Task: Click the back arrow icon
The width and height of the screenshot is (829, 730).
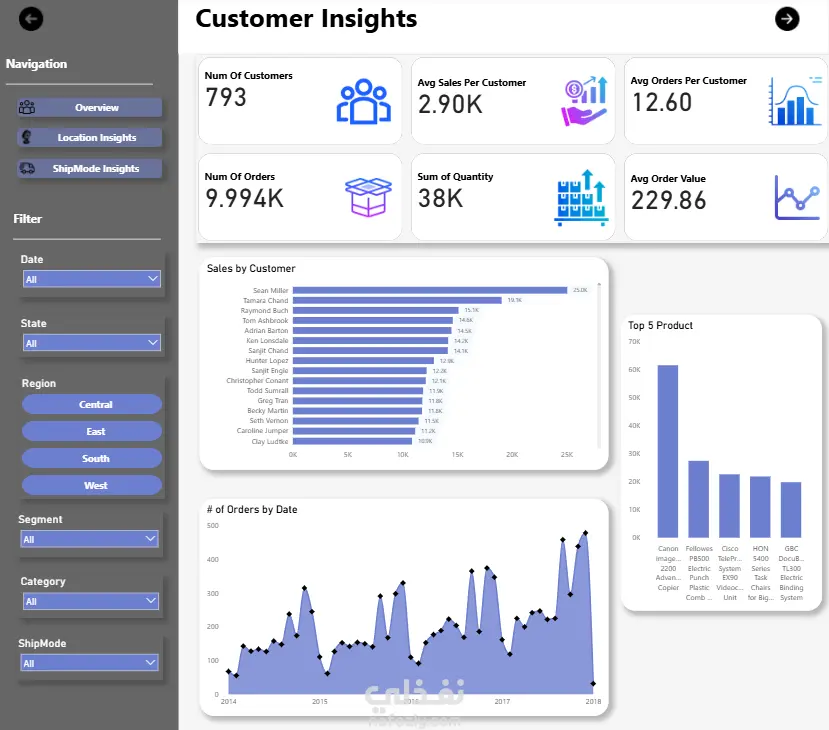Action: [x=31, y=19]
